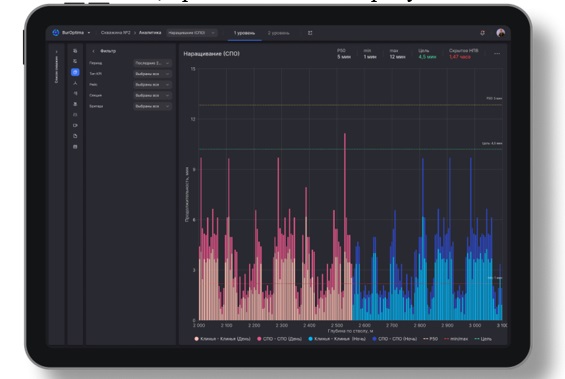Toggle СПО - СПО (Ночь) legend series
Screen dimensions: 565x379
click(x=395, y=339)
